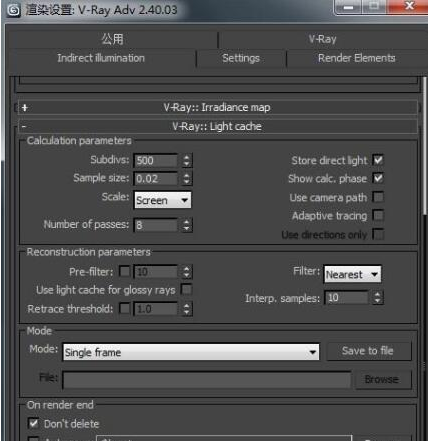Enable the Retrace threshold checkbox
Screen dimensions: 428x441
125,308
